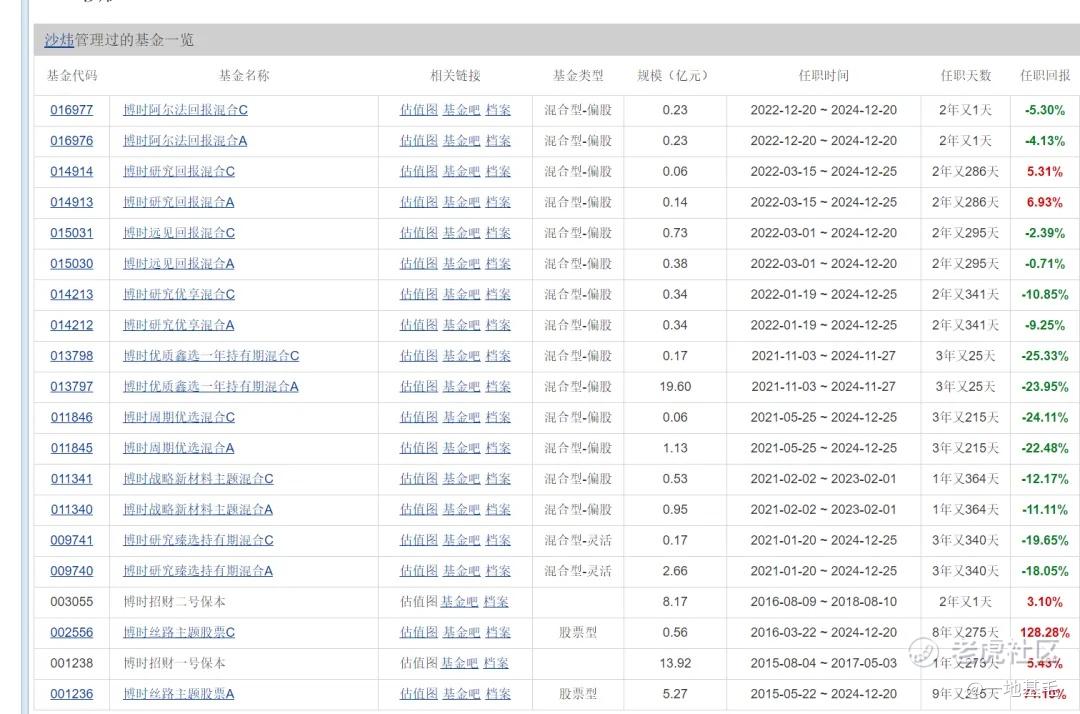Open fund code 011845
Image resolution: width=1080 pixels, height=714 pixels.
coord(72,448)
